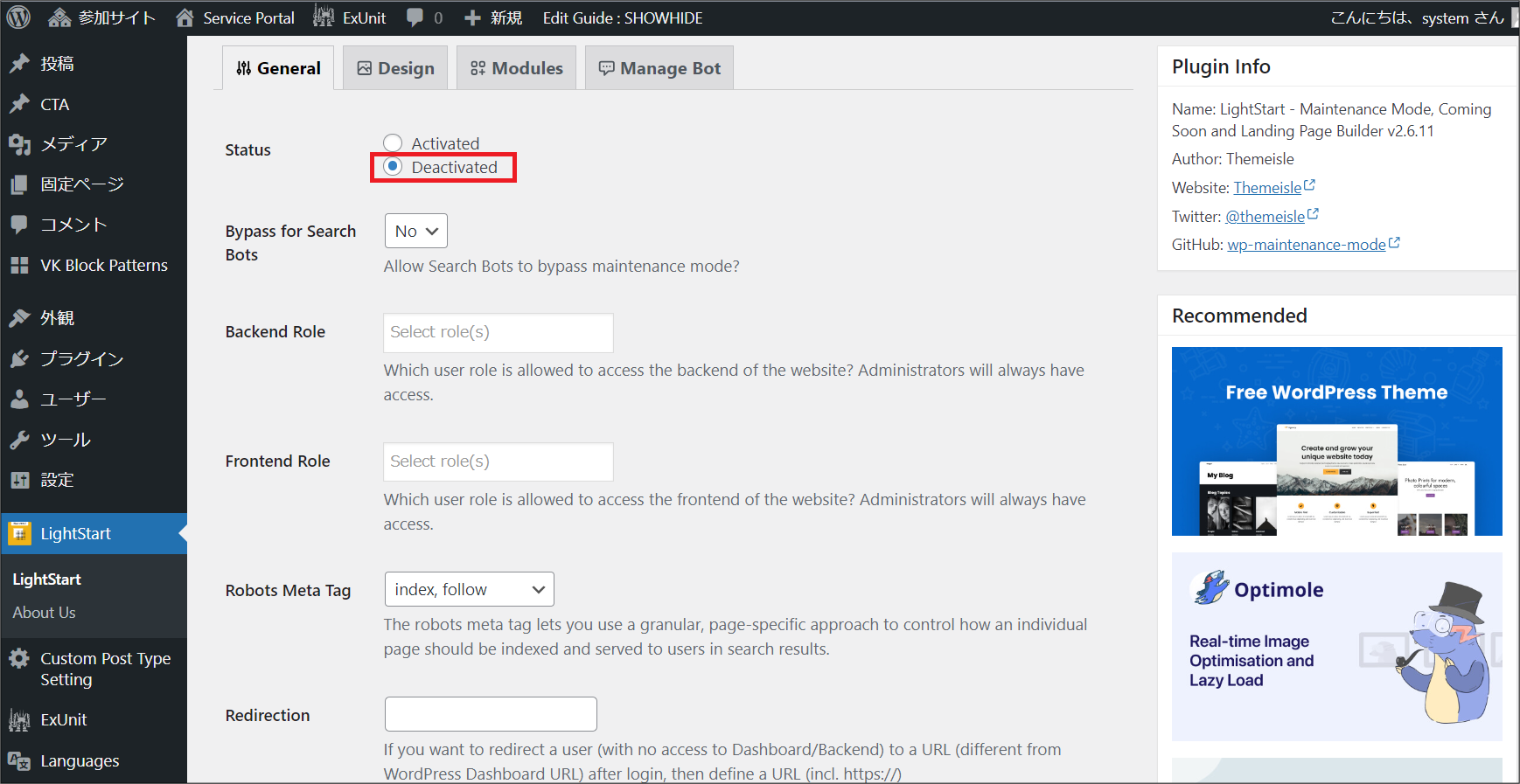Open the comments bubble icon in admin bar
Viewport: 1520px width, 784px height.
coord(415,17)
